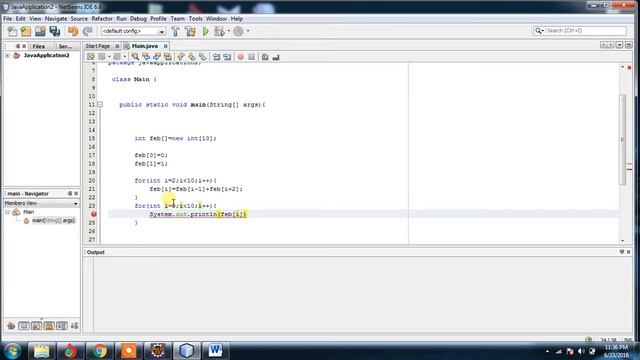
Task: Open the Source menu
Action: [79, 19]
